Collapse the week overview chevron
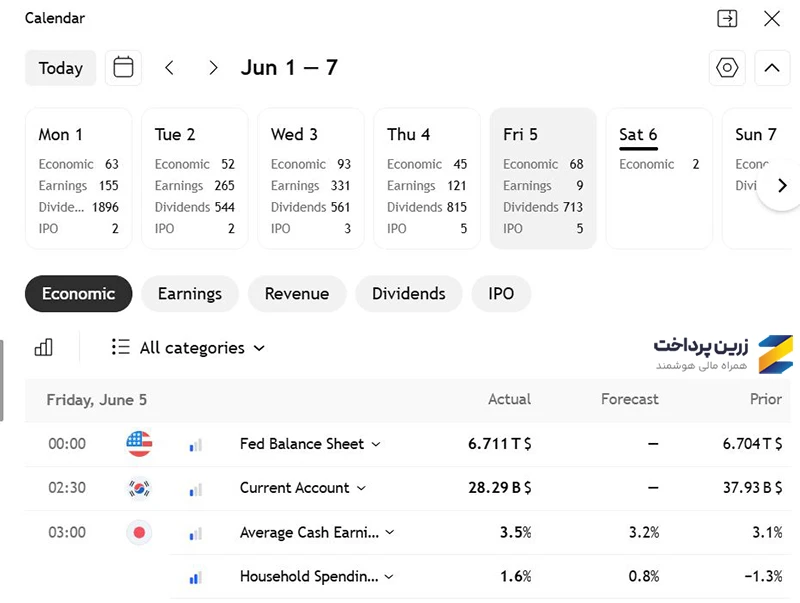The width and height of the screenshot is (800, 603). point(772,67)
